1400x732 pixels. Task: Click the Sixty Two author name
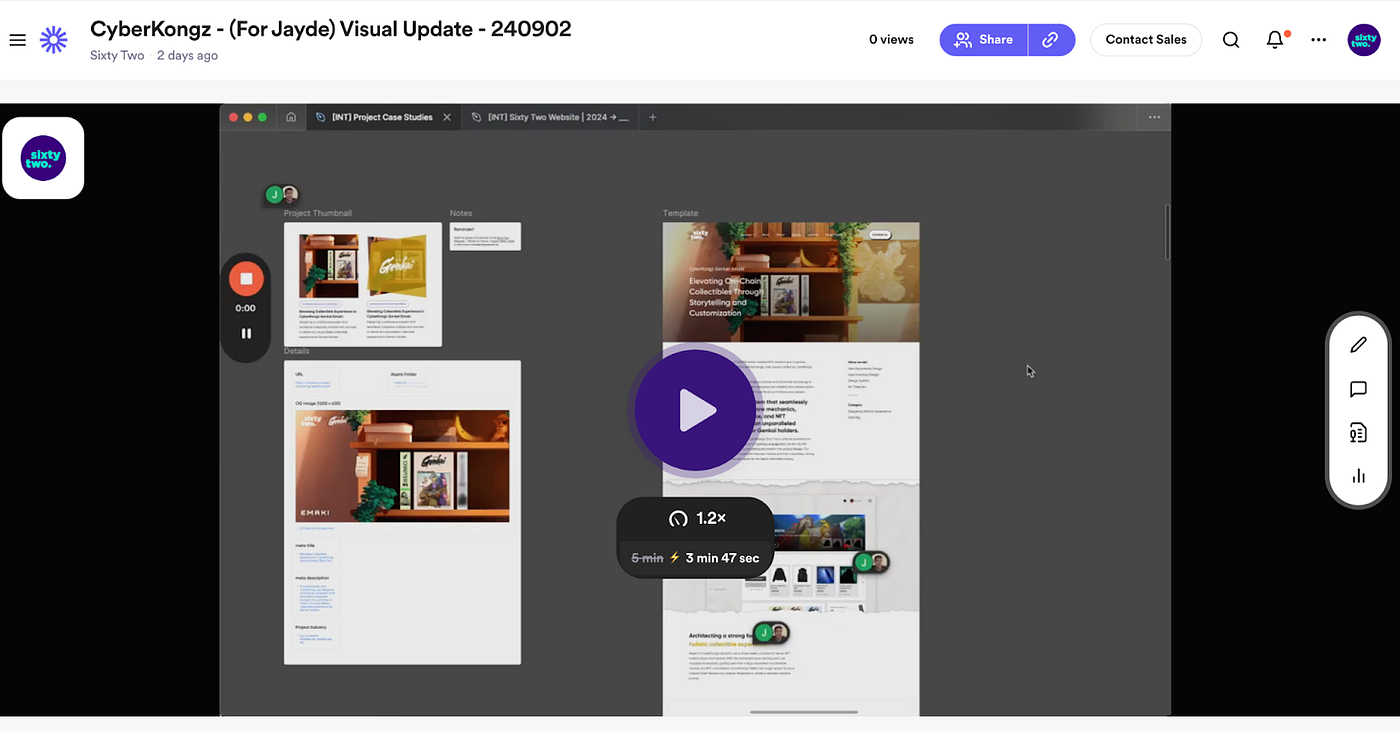[x=117, y=56]
